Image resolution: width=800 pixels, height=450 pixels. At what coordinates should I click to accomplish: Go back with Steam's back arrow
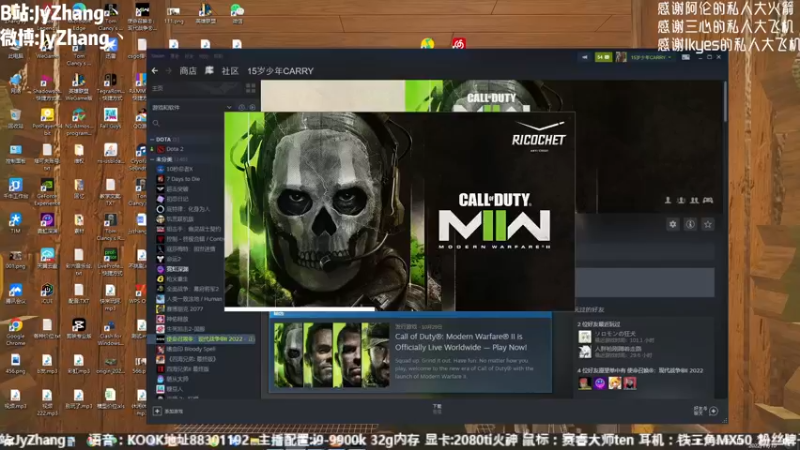click(155, 71)
